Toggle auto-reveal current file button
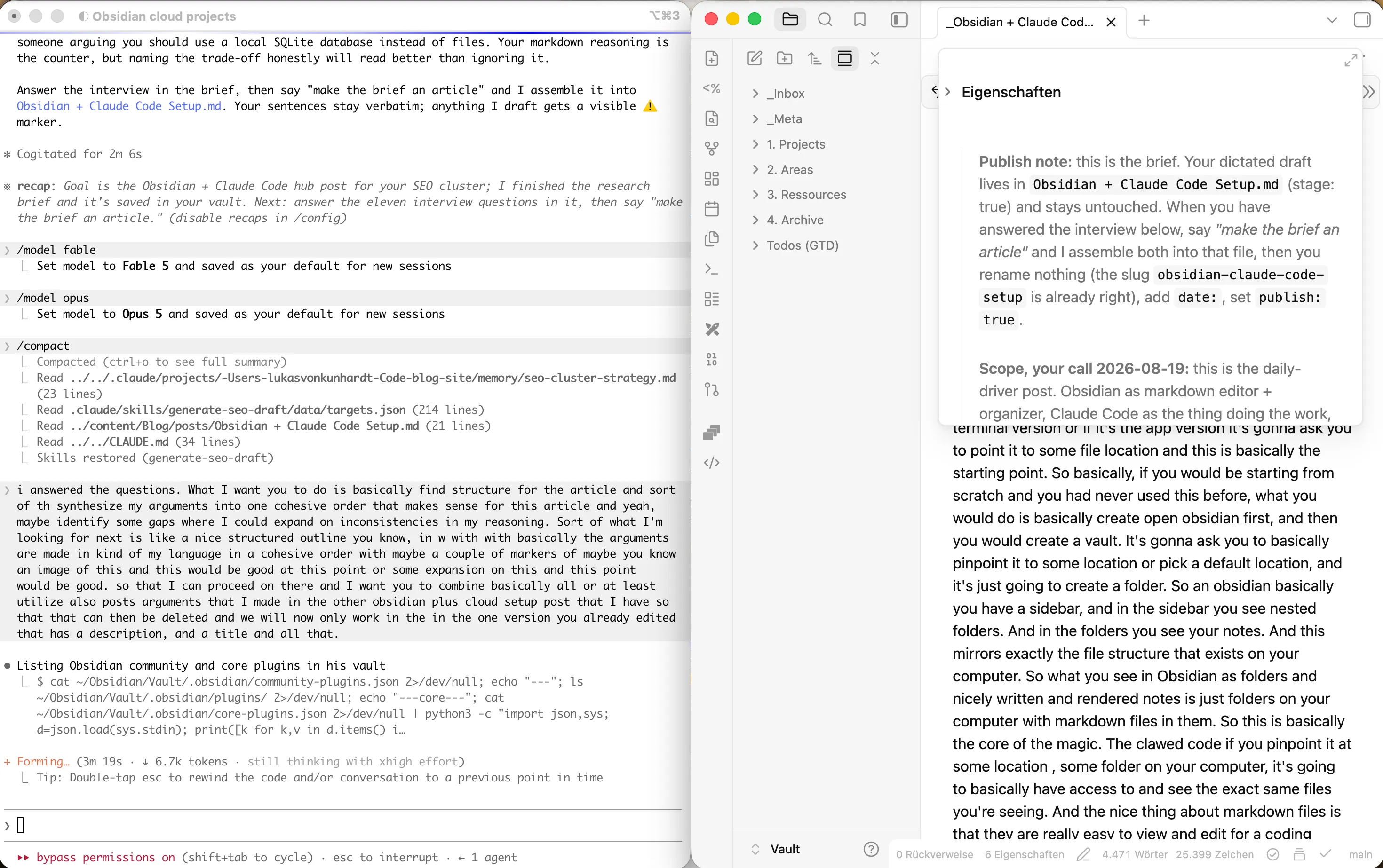The width and height of the screenshot is (1383, 868). [845, 58]
